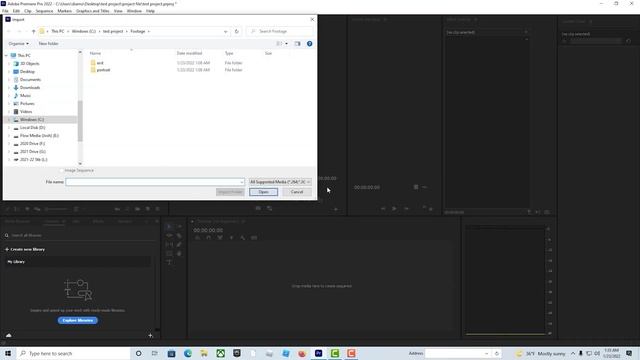Click the Libraries panel cloud sync icon
640x360 pixels.
click(x=9, y=335)
